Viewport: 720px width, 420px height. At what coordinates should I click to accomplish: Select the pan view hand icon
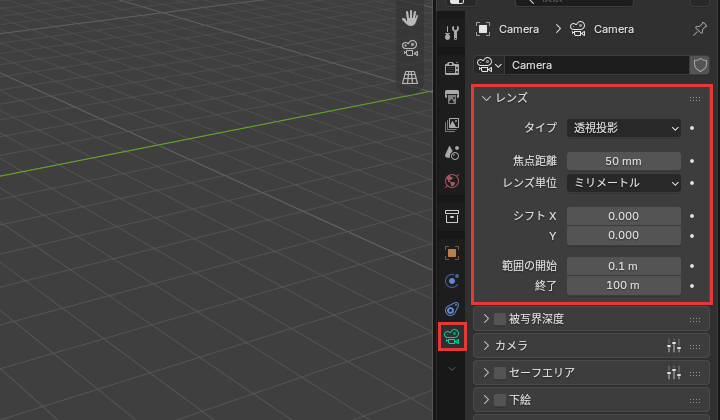(x=410, y=18)
